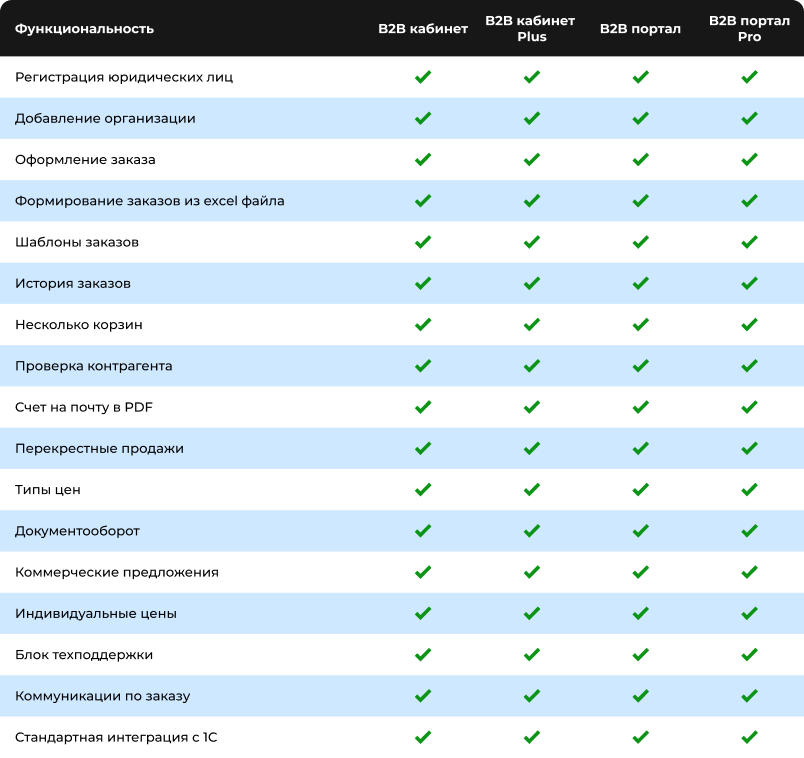
Task: Click Стандартная интеграция с 1С checkmark under B2B портал
Action: pos(640,737)
